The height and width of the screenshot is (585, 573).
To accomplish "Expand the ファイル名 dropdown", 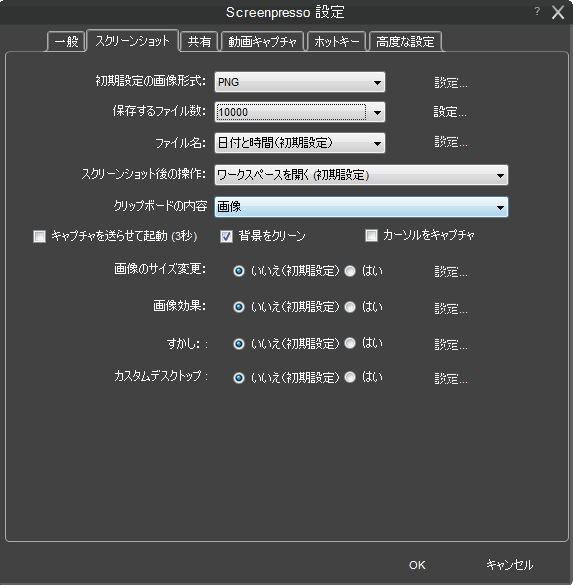I will click(300, 143).
